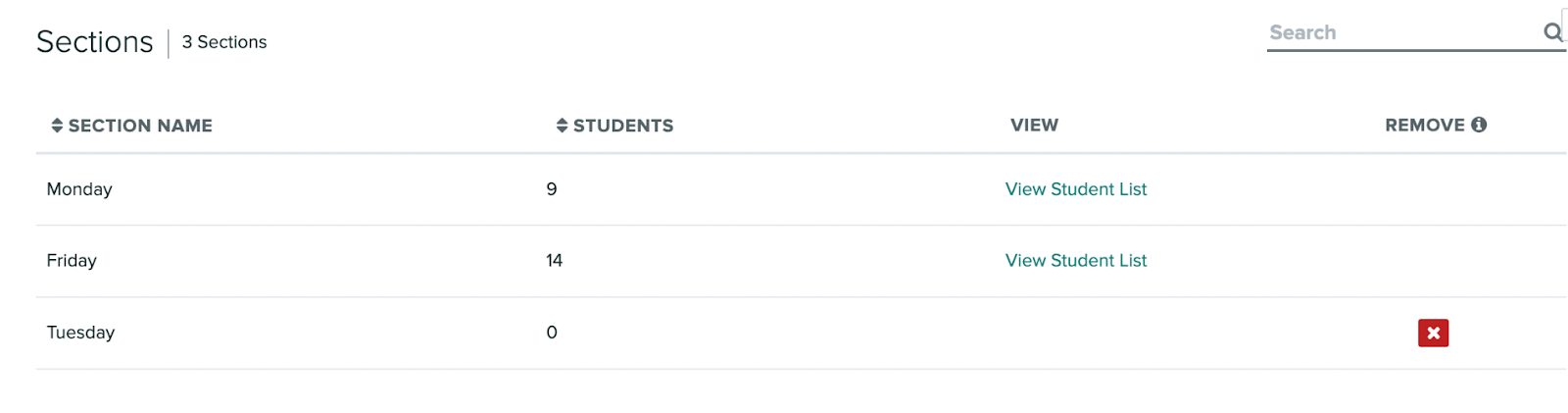This screenshot has height=413, width=1568.
Task: Click the REMOVE column header label
Action: coord(1425,125)
